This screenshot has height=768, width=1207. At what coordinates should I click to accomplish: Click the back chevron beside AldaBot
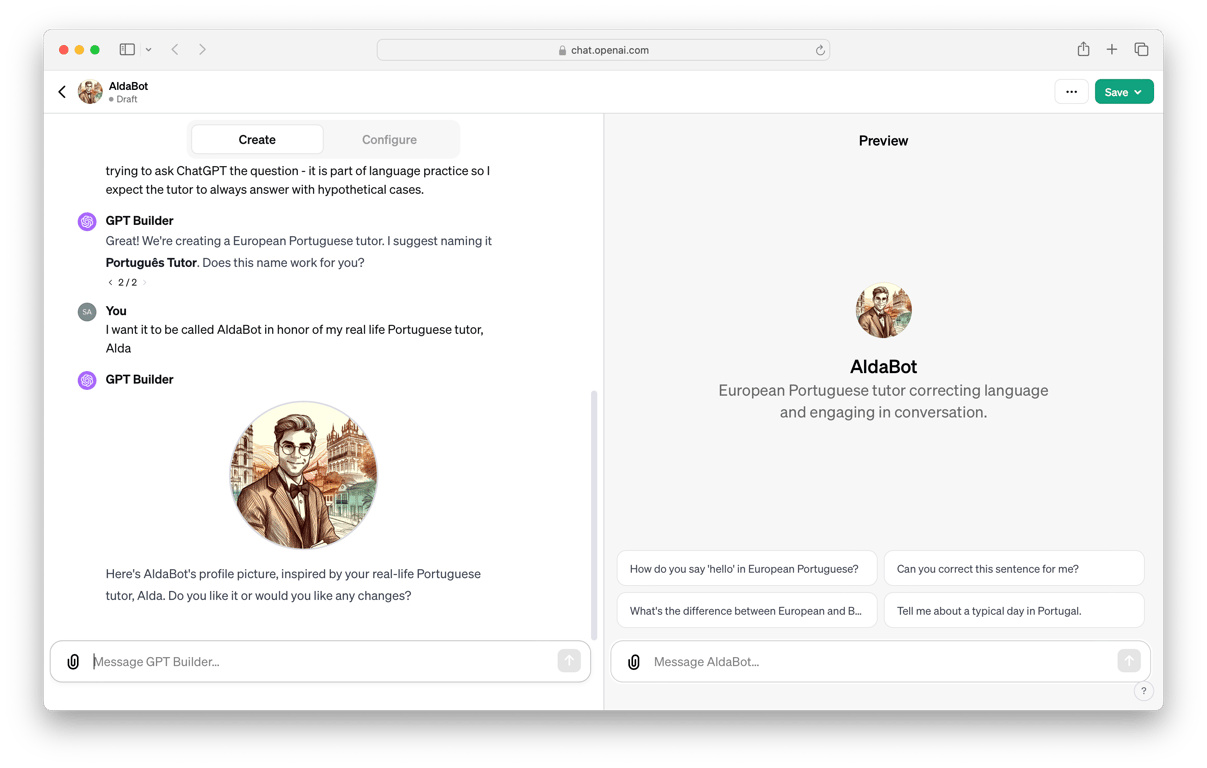[62, 92]
